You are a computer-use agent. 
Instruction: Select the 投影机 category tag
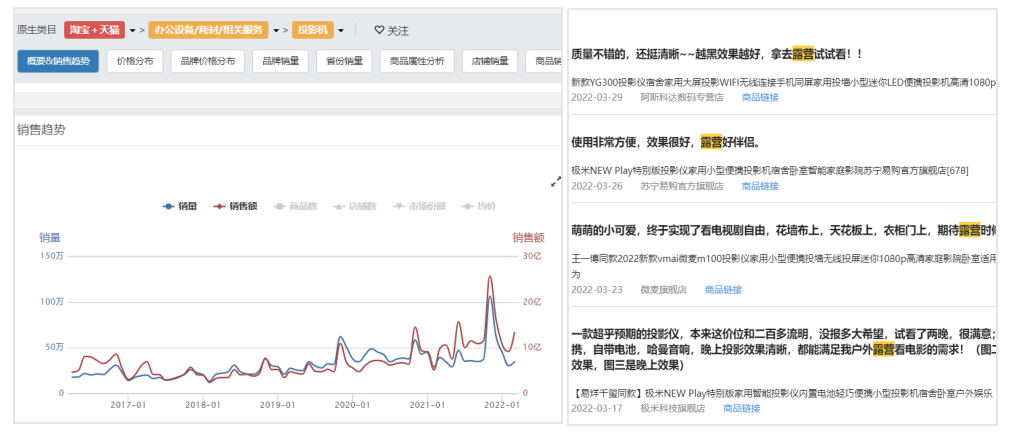(x=312, y=30)
